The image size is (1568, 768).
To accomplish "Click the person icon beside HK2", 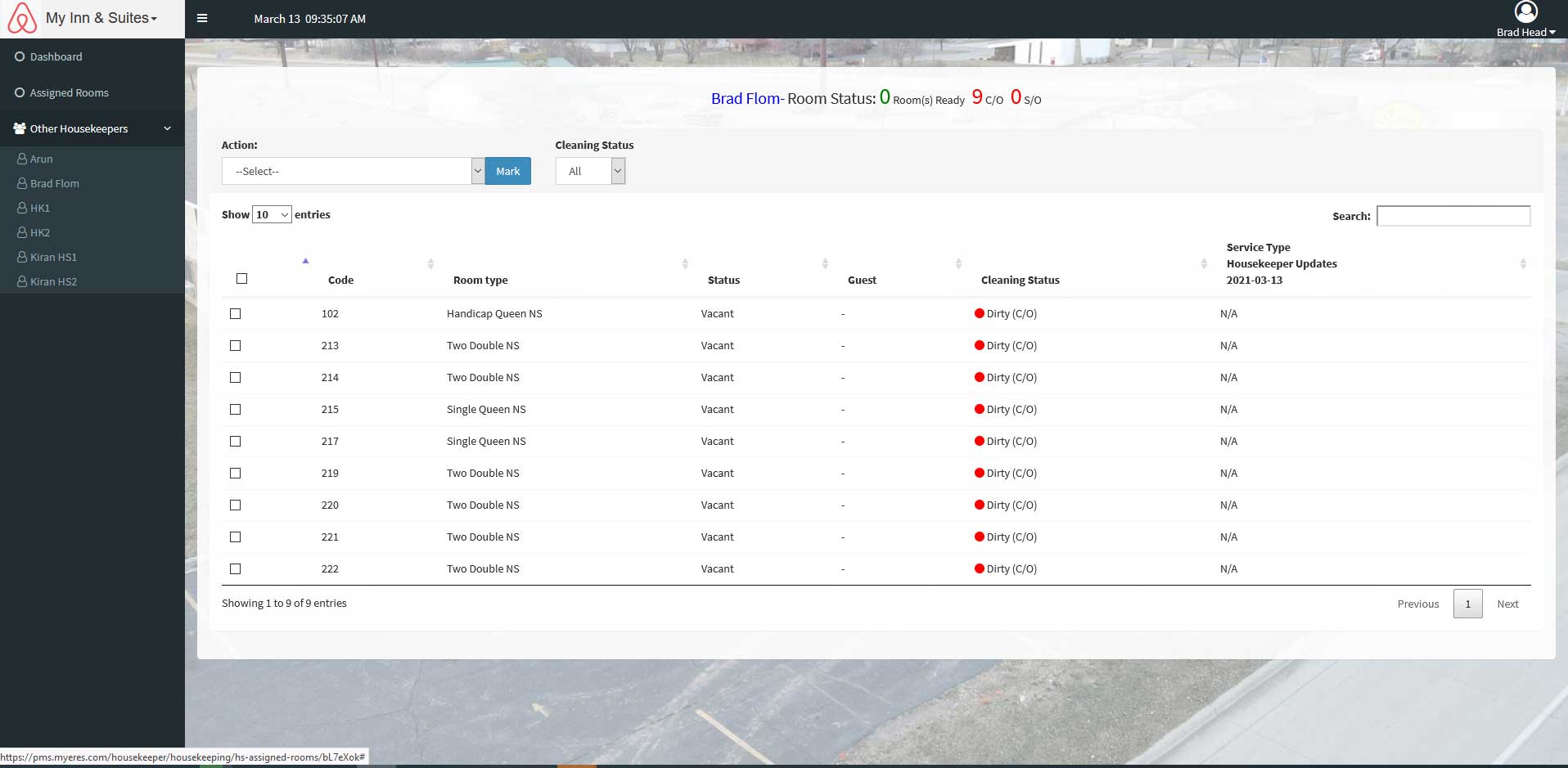I will click(x=22, y=232).
